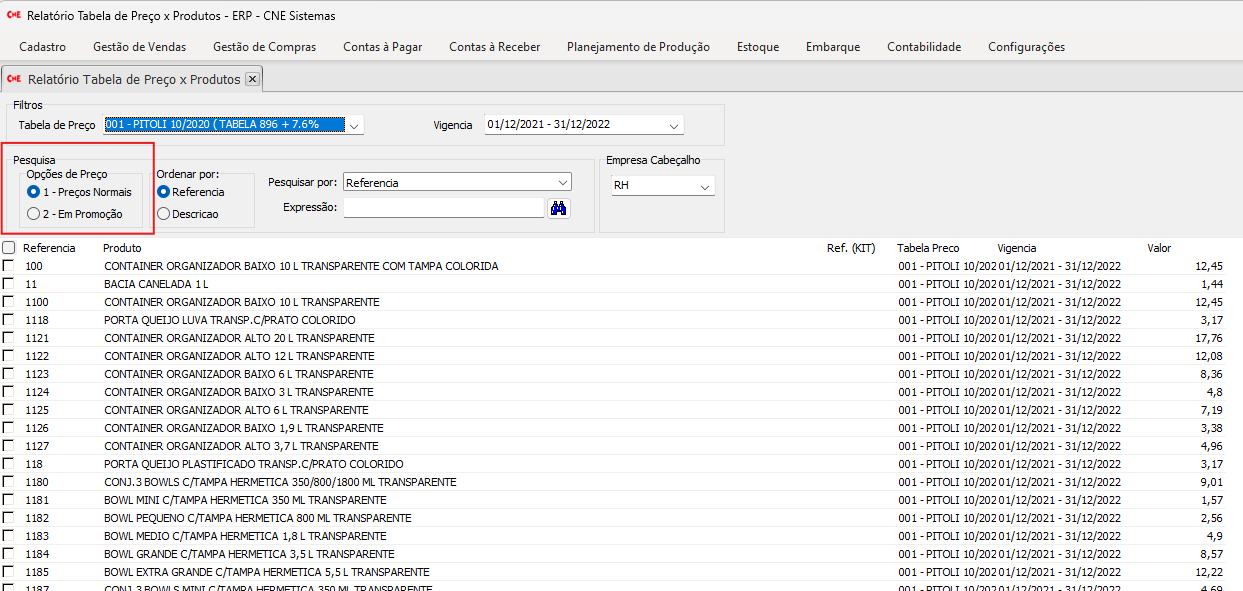Click the CNE logo in title bar
The height and width of the screenshot is (591, 1243).
click(x=14, y=16)
